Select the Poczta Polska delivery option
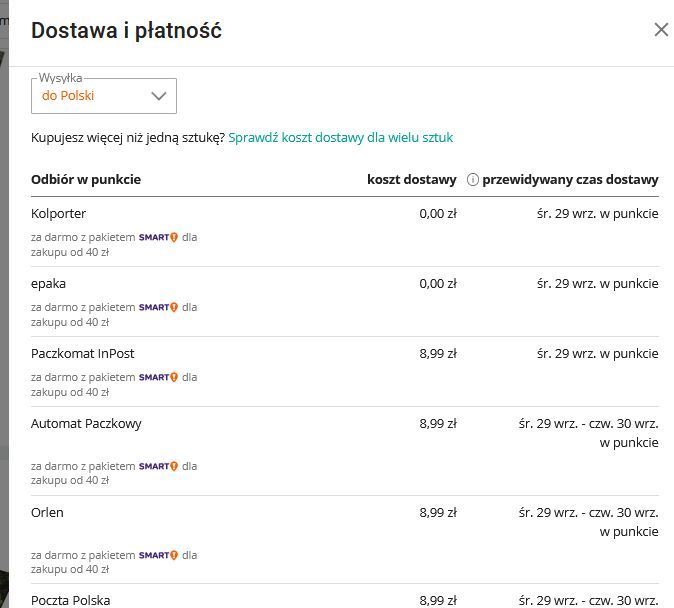The image size is (674, 608). pyautogui.click(x=70, y=600)
